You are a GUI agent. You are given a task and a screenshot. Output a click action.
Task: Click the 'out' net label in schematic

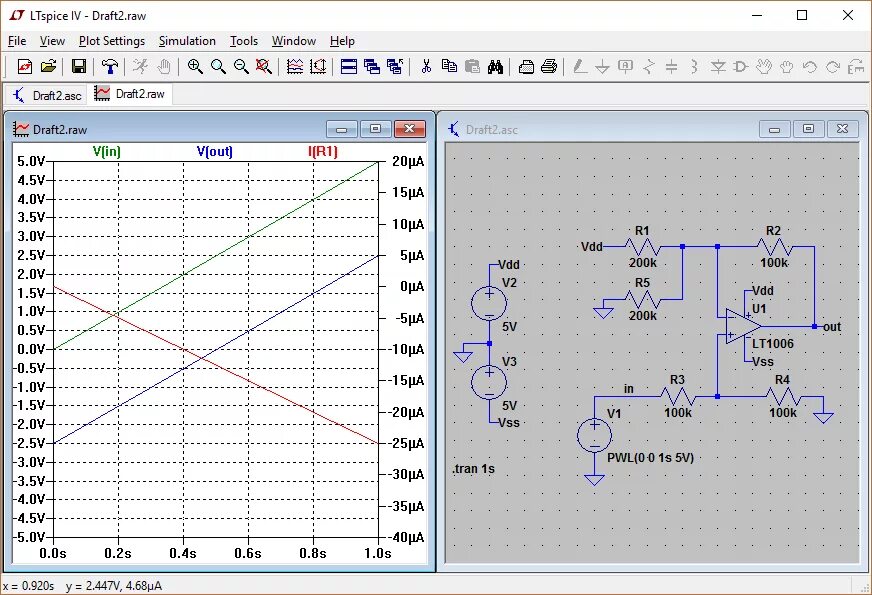click(x=831, y=327)
